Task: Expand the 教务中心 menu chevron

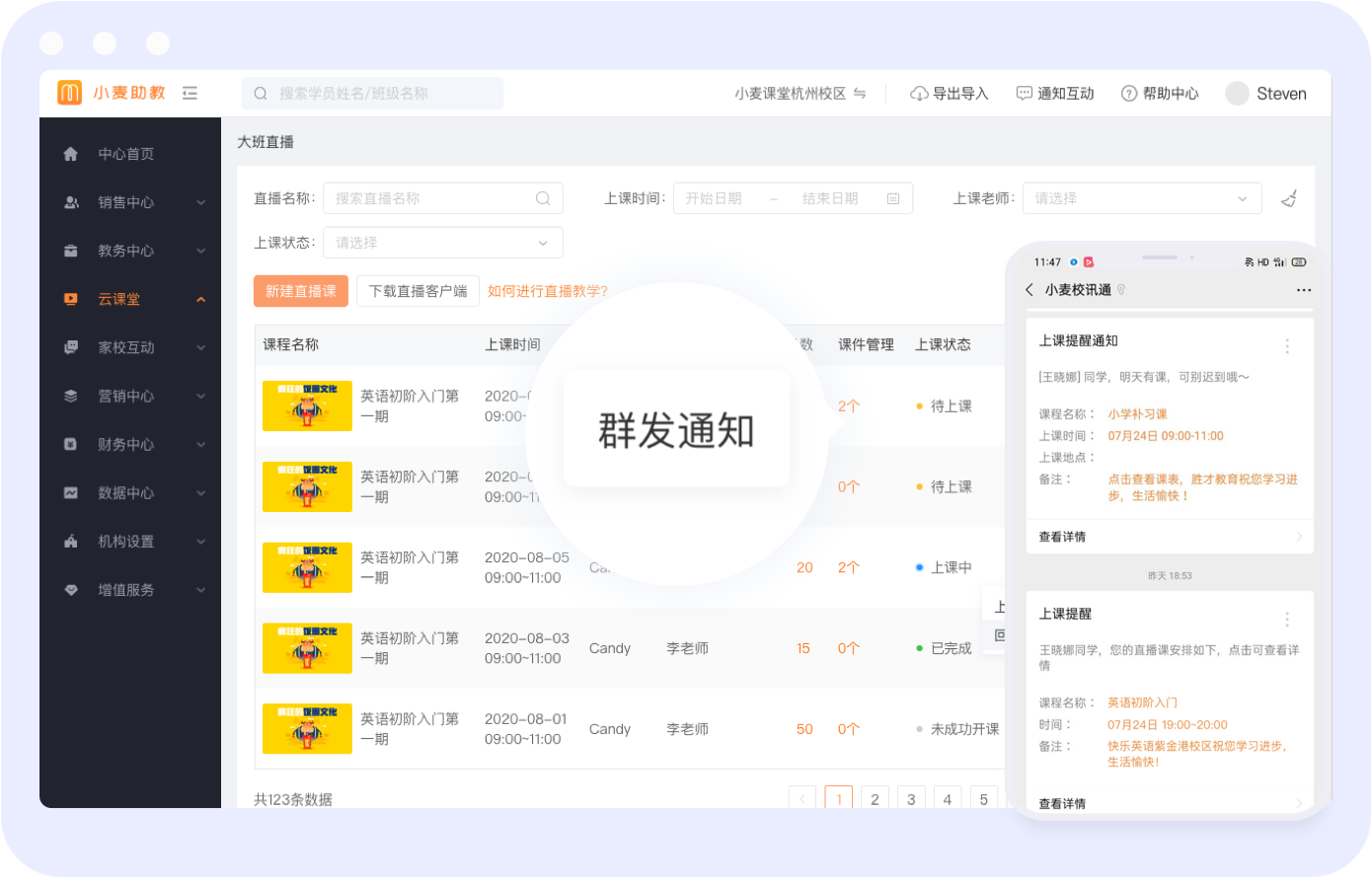Action: (201, 251)
